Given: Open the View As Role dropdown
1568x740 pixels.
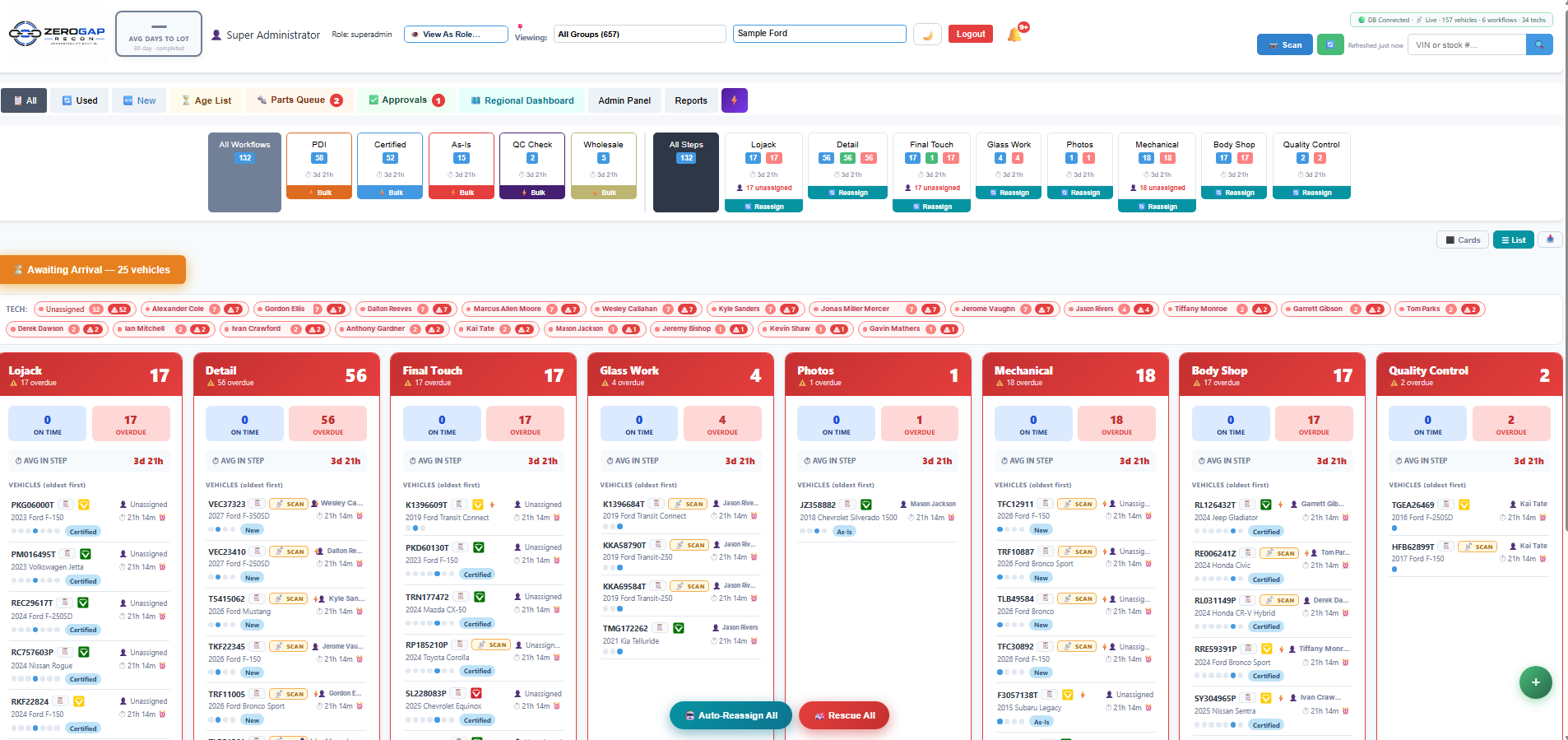Looking at the screenshot, I should [457, 34].
